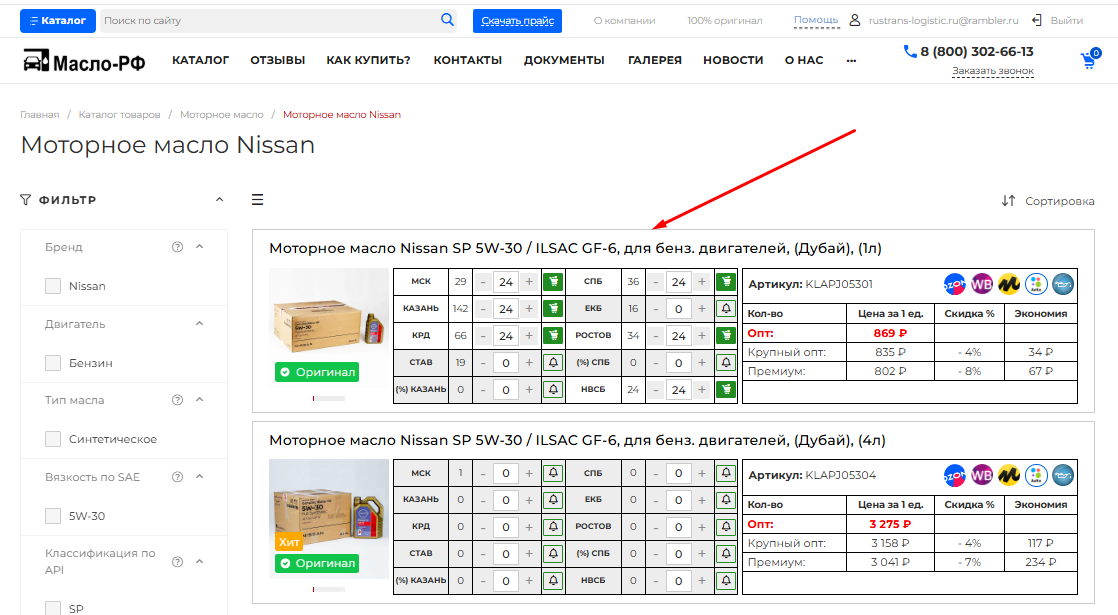Collapse the Классификация по API section chevron

[200, 562]
